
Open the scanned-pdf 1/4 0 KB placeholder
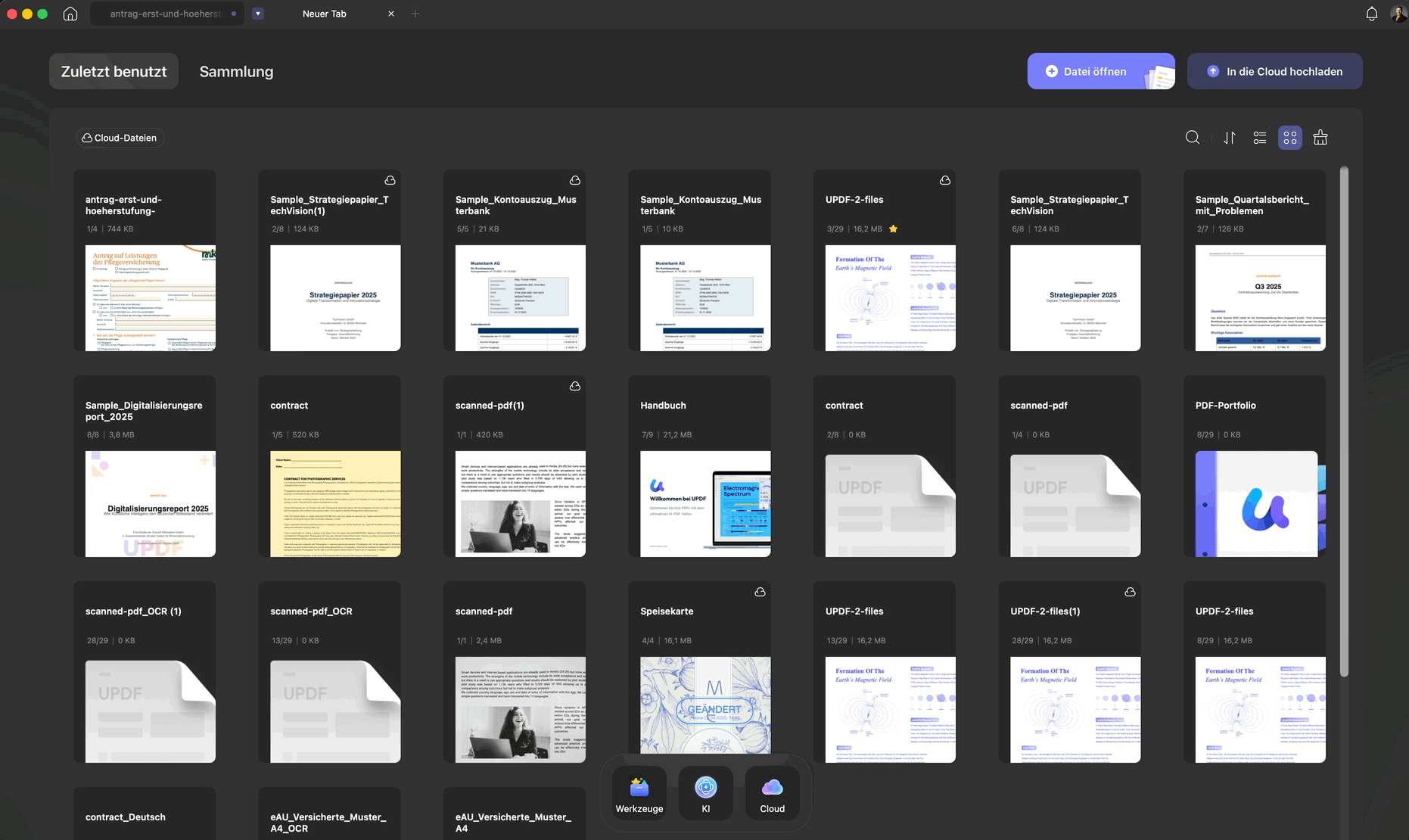1075,504
